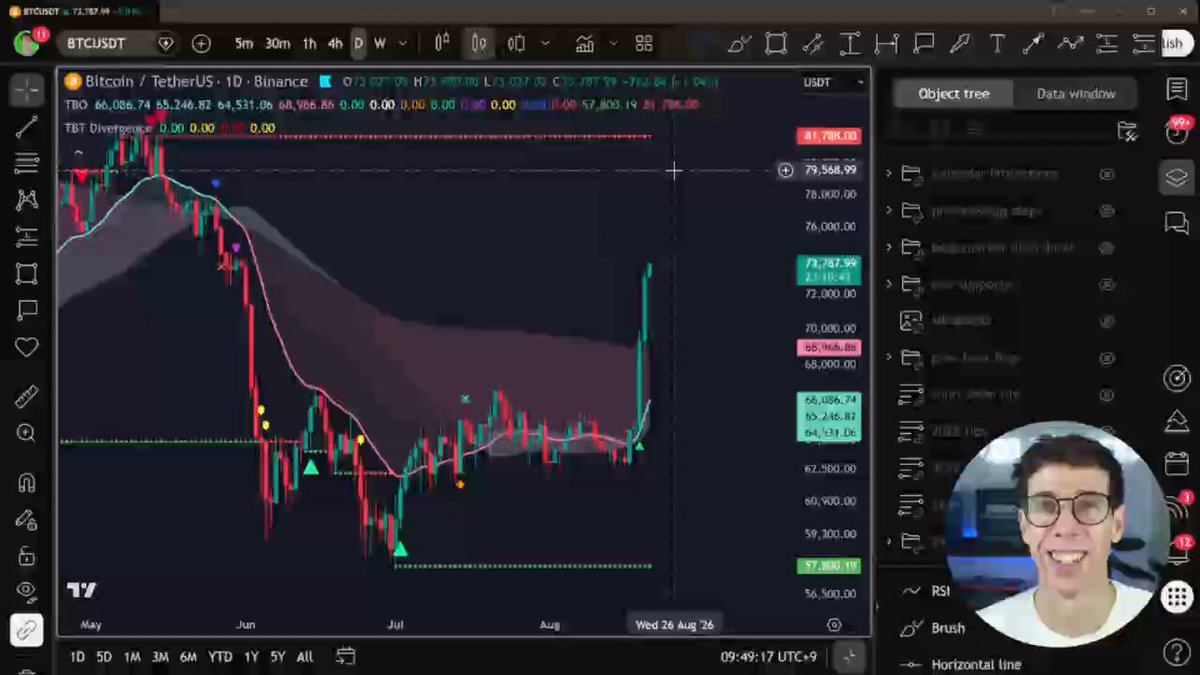Select the brush tool in top favorites bar
The width and height of the screenshot is (1200, 675).
point(739,44)
